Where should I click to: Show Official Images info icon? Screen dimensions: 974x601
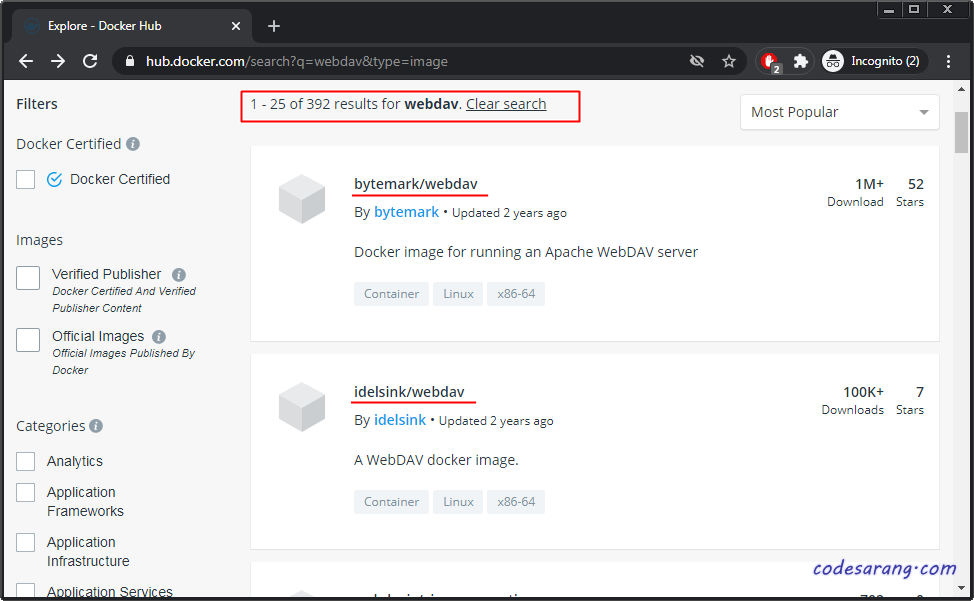click(x=159, y=337)
